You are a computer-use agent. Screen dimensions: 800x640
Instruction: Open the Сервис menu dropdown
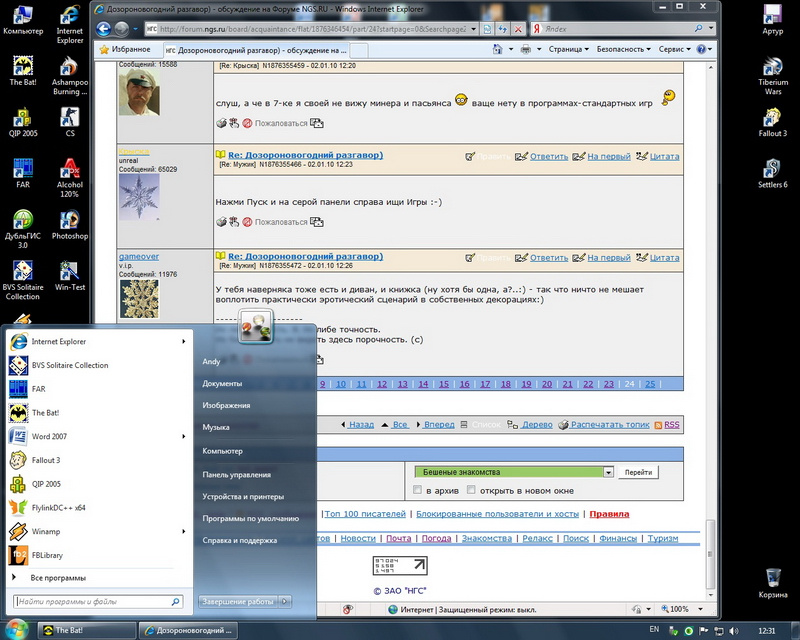pos(674,49)
